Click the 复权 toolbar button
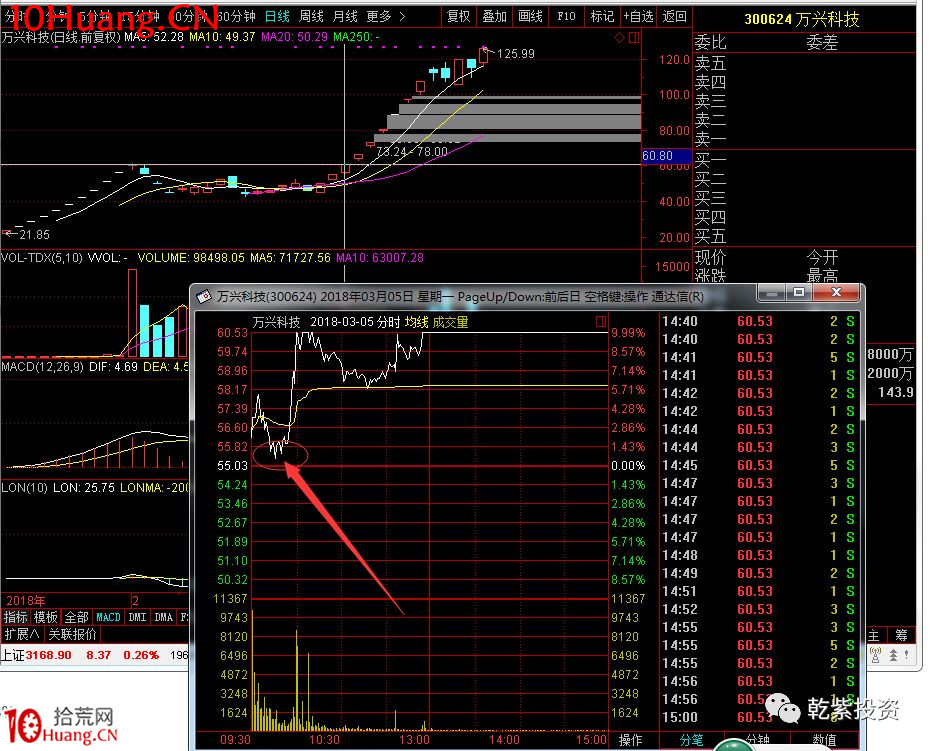 click(458, 17)
